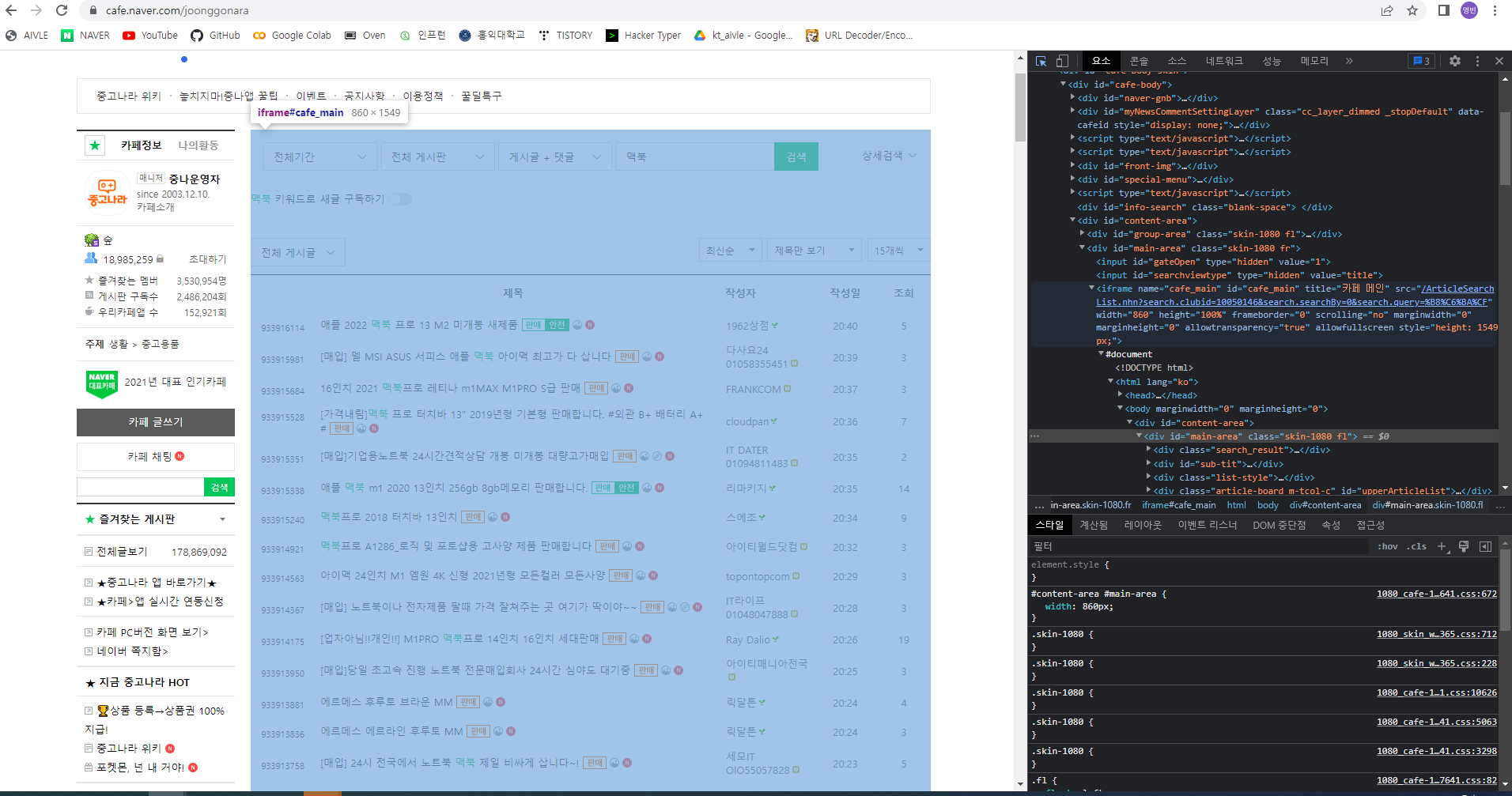Open the 전체기간 period dropdown

[x=320, y=157]
